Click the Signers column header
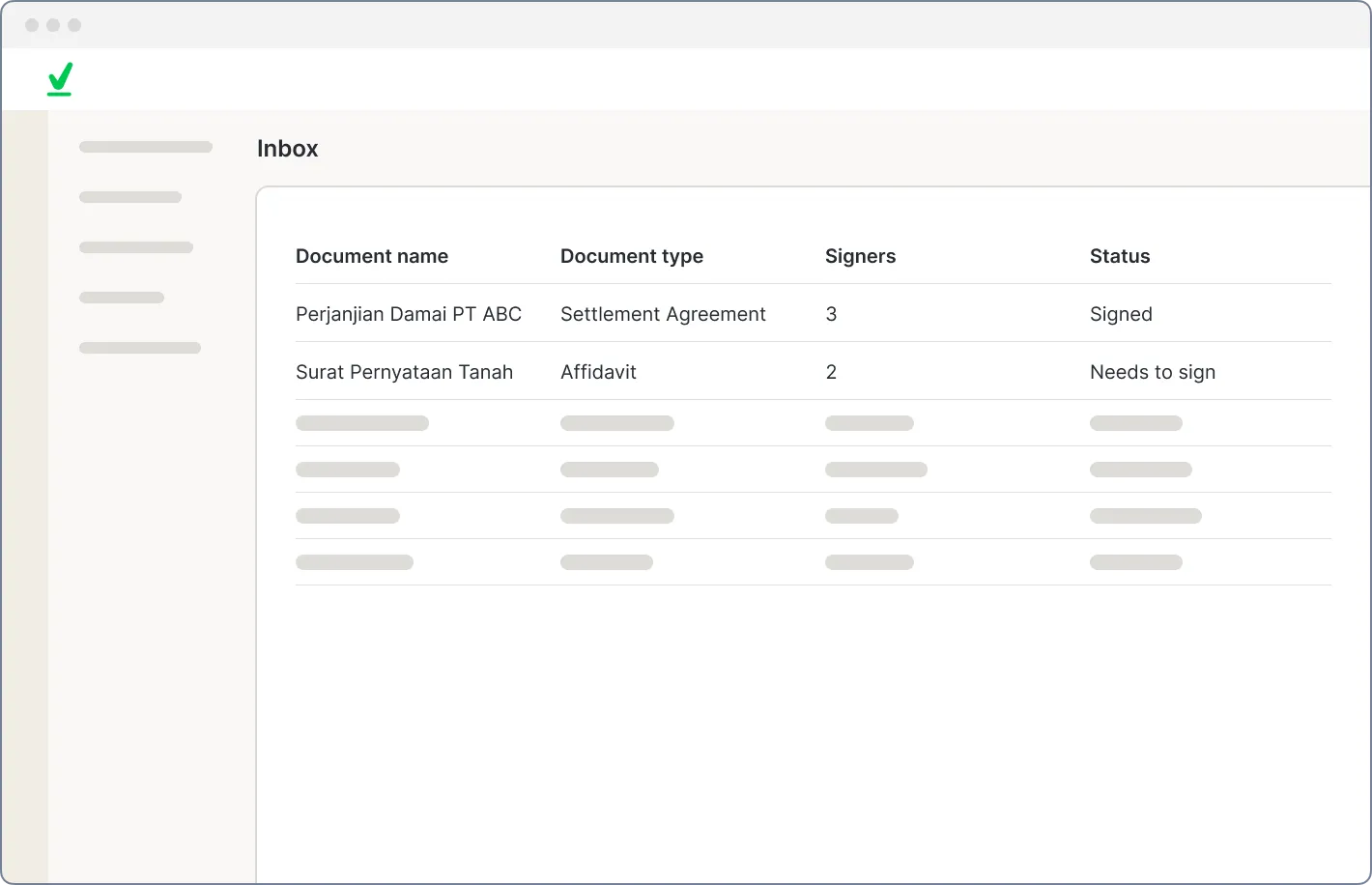This screenshot has width=1372, height=885. pyautogui.click(x=861, y=256)
